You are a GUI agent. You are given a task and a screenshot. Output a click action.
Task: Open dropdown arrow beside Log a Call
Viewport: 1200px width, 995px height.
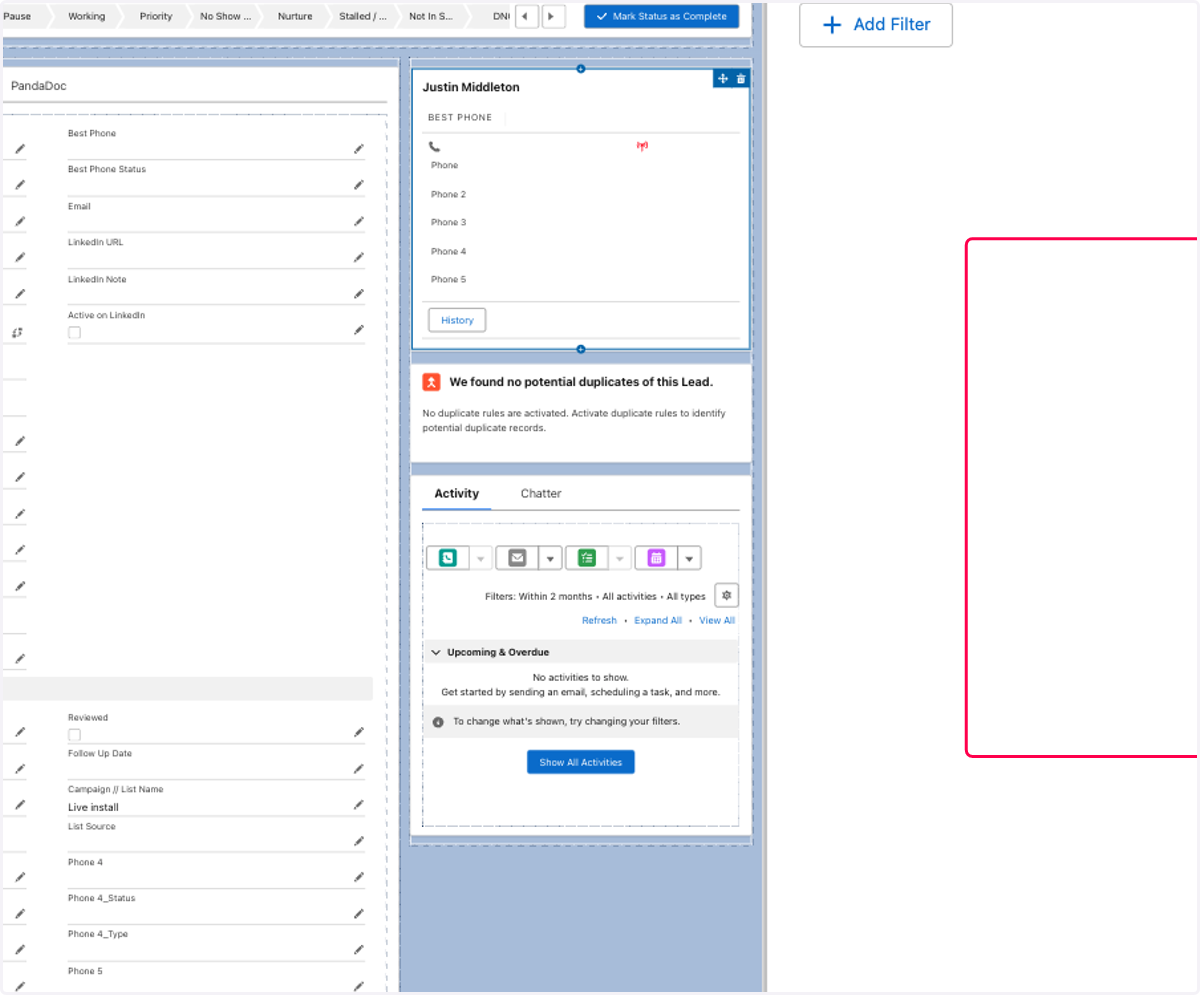tap(481, 558)
